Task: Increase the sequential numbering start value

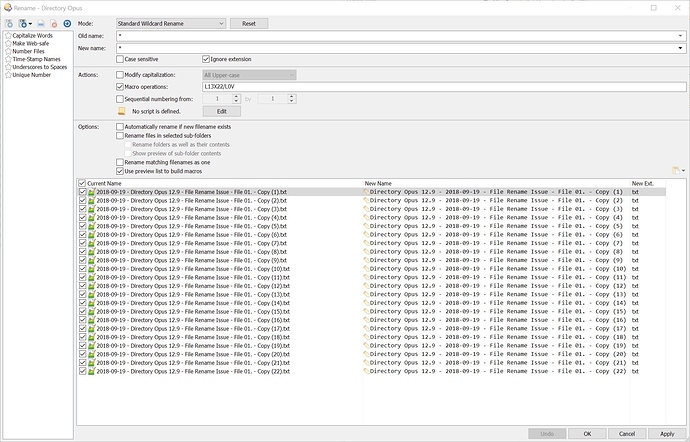Action: pos(236,96)
